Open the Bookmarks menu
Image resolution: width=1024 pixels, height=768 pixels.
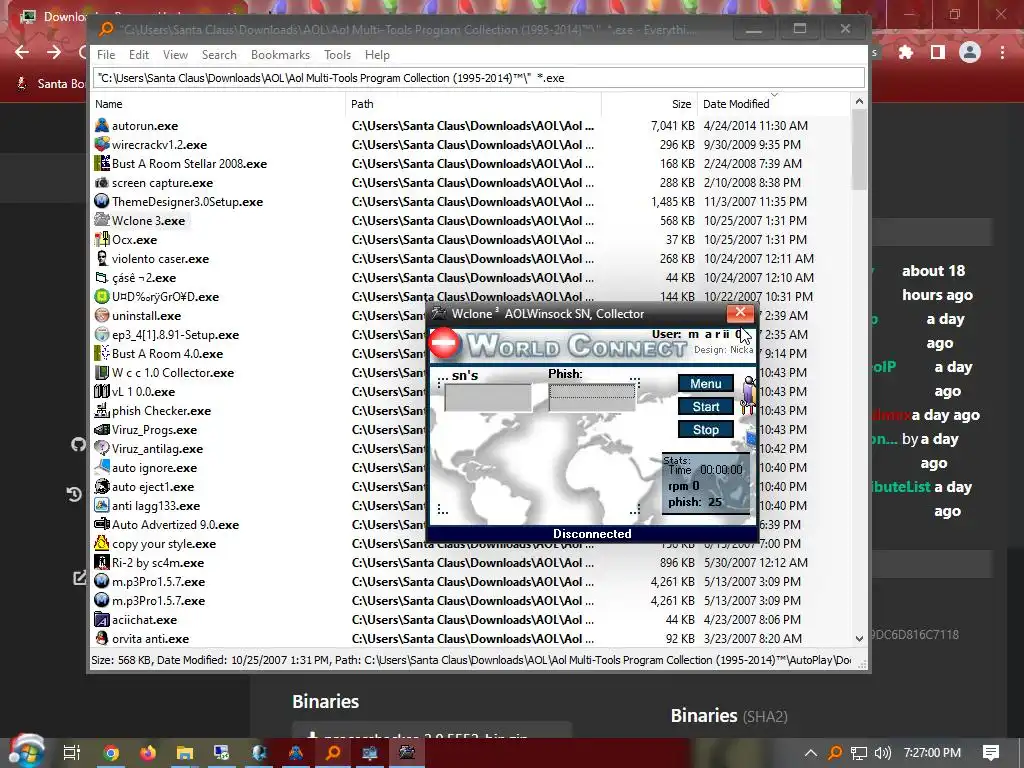(280, 55)
